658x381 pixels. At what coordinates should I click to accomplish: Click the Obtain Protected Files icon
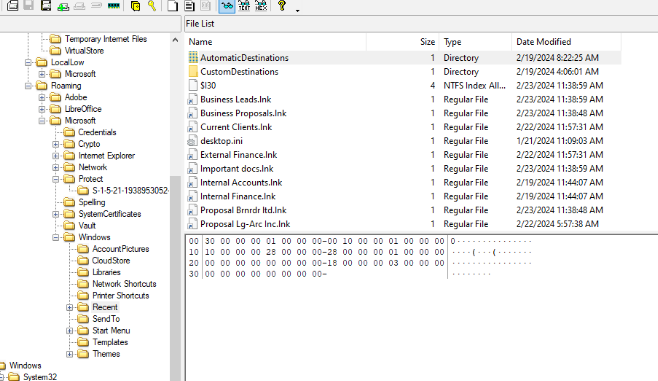135,6
